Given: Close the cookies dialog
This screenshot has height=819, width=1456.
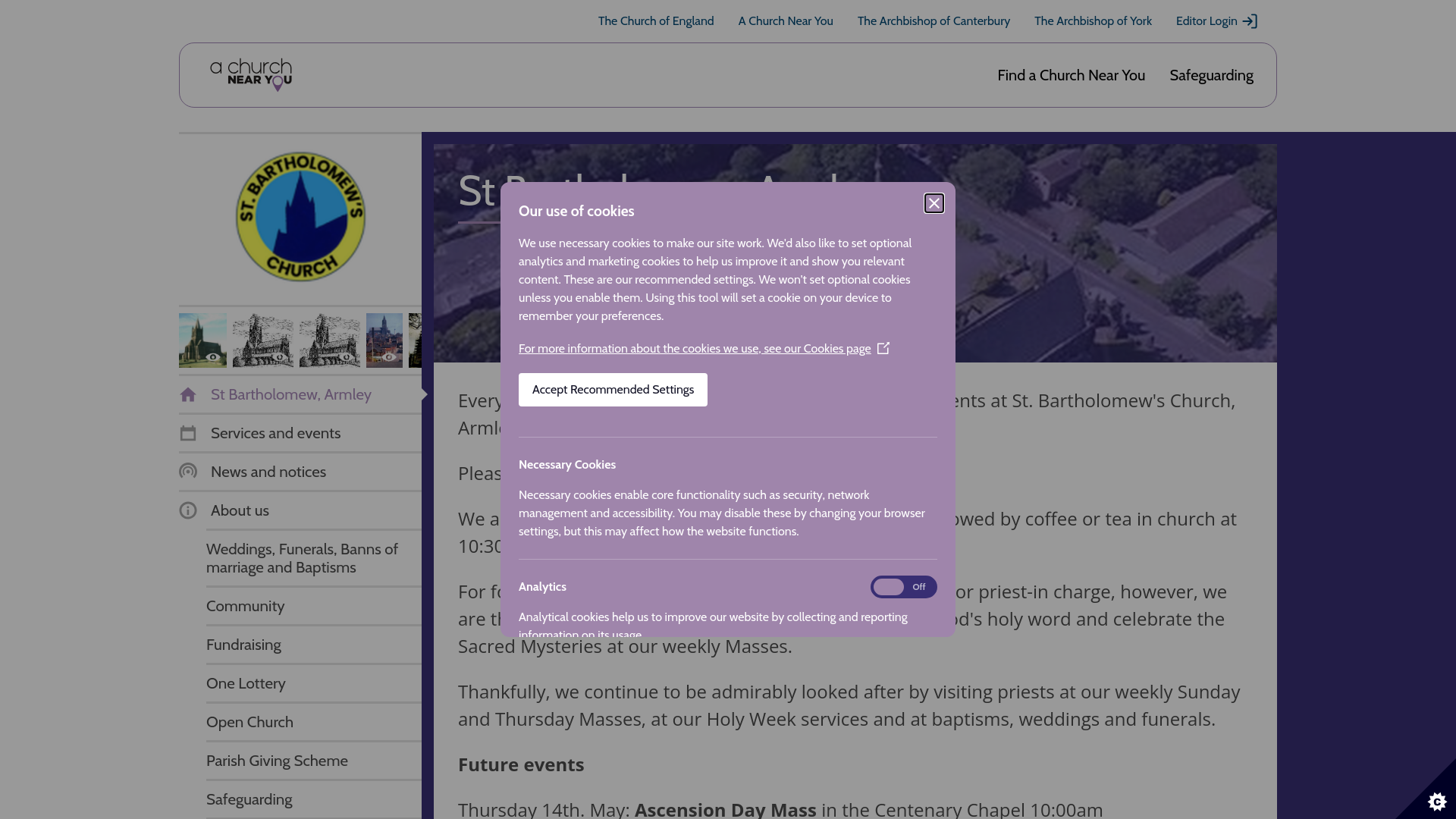Looking at the screenshot, I should coord(934,203).
